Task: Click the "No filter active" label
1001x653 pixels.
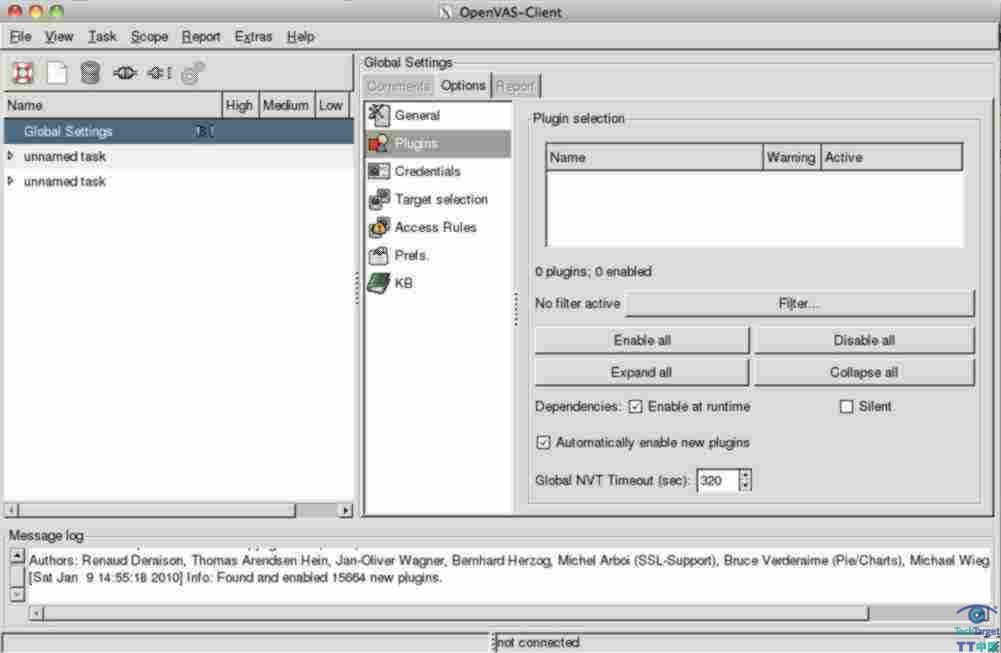Action: 578,304
